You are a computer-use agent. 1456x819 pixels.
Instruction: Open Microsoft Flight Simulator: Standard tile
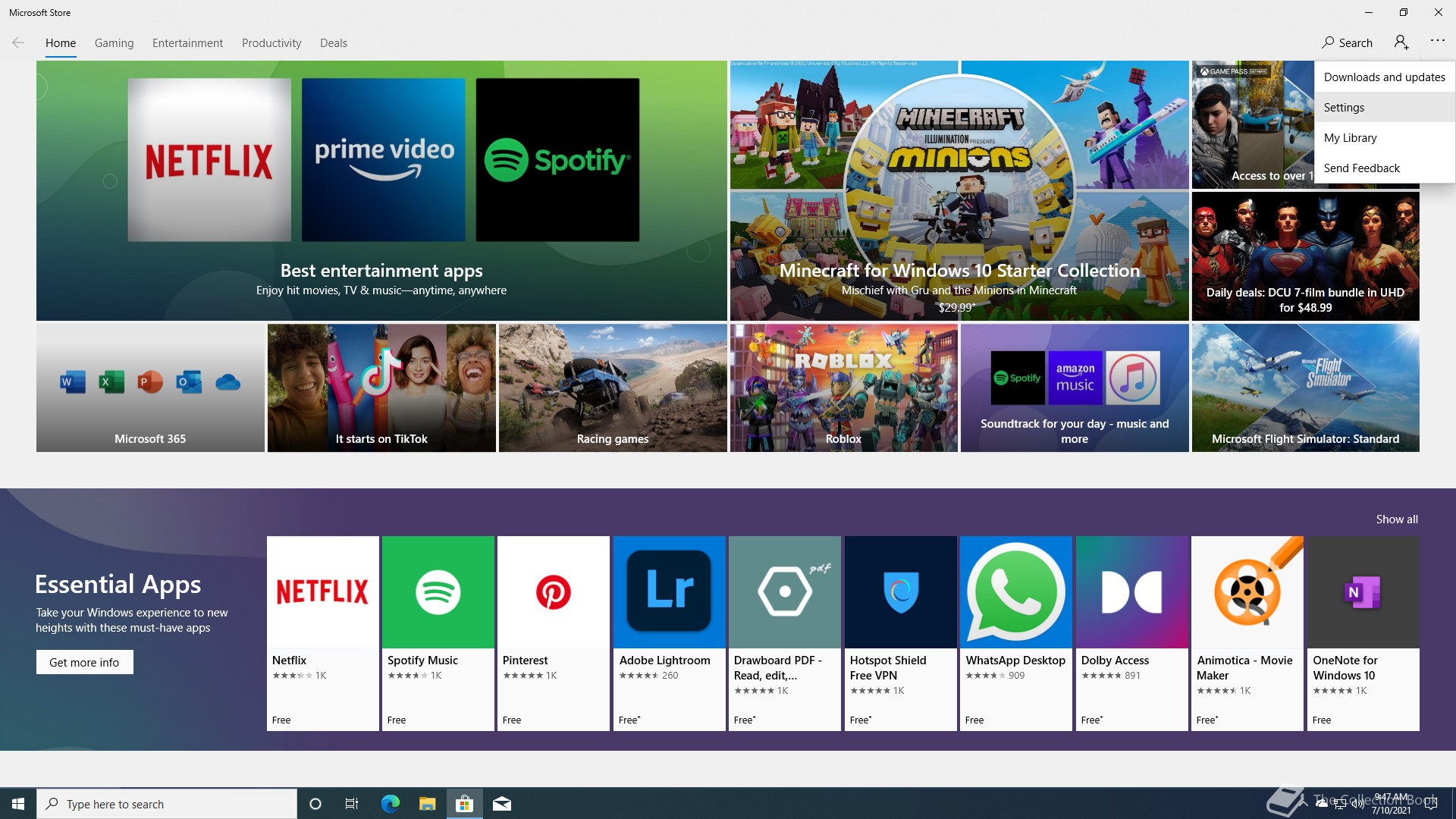coord(1305,388)
